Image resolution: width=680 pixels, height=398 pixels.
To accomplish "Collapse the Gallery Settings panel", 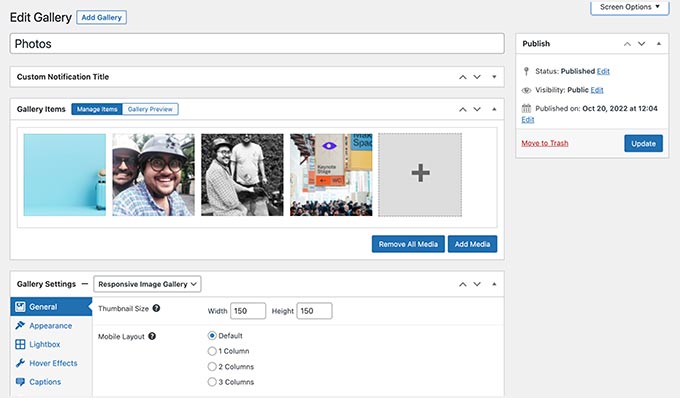I will point(494,284).
